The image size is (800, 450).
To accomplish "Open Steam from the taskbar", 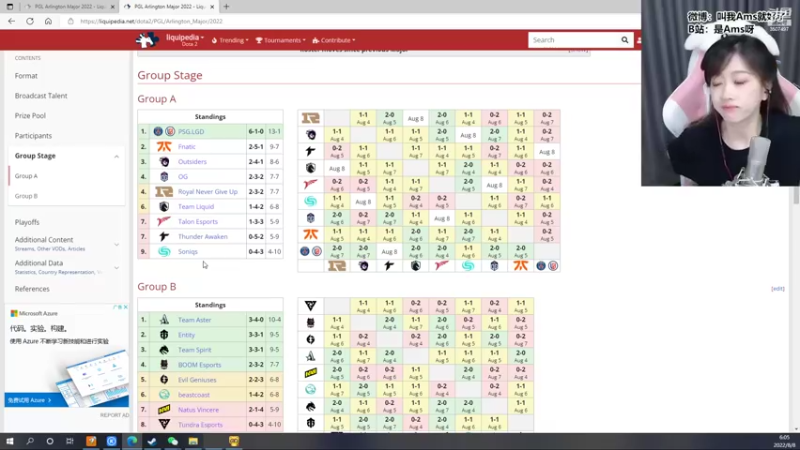I will pyautogui.click(x=152, y=441).
